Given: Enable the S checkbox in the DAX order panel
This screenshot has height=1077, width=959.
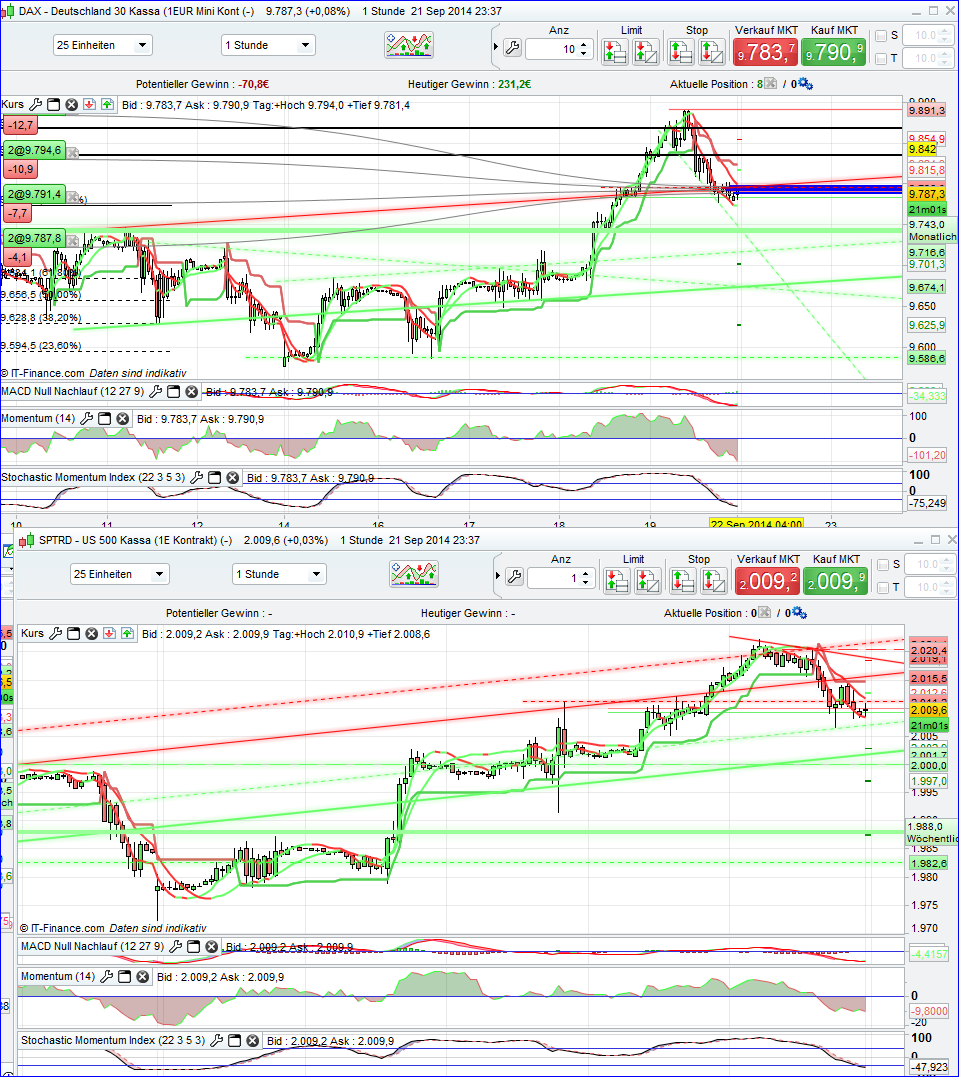Looking at the screenshot, I should 881,34.
